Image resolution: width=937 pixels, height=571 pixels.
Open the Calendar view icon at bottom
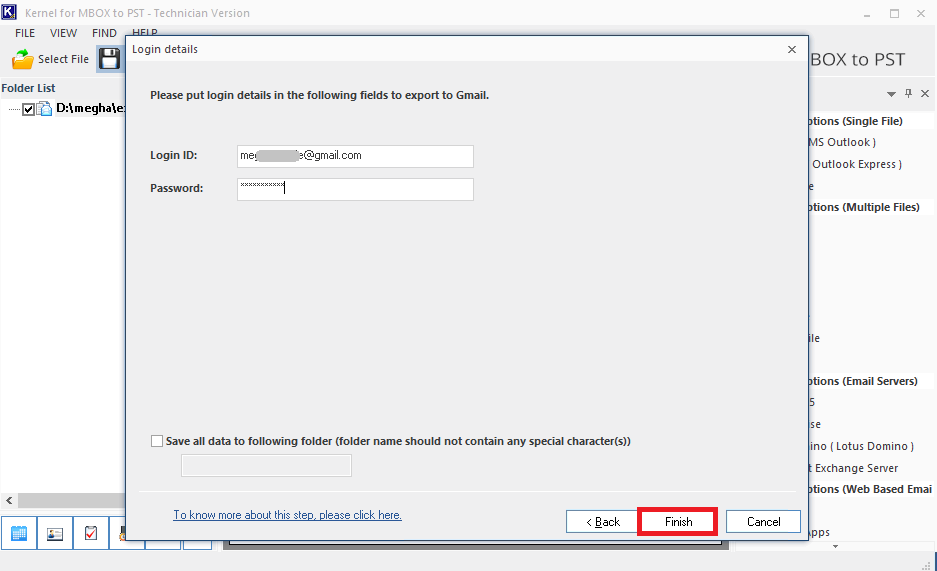tap(19, 533)
